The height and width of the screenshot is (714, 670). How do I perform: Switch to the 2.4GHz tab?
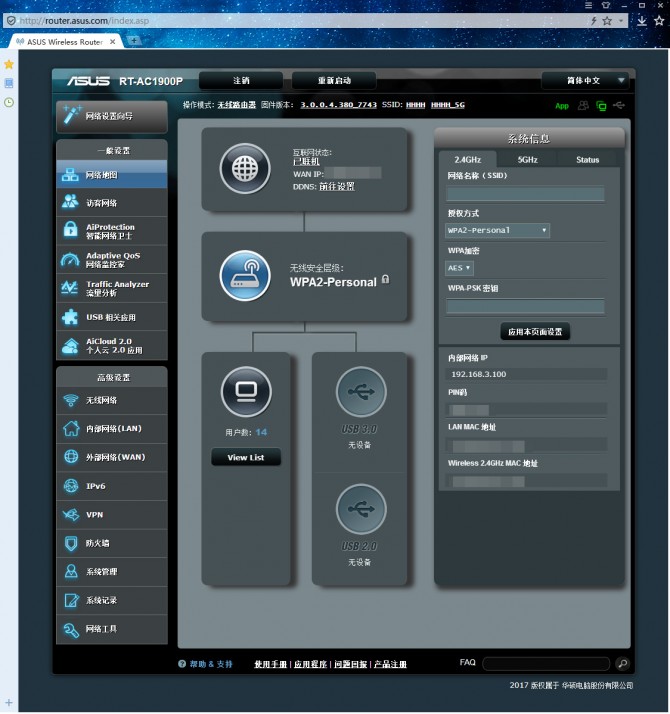tap(468, 160)
